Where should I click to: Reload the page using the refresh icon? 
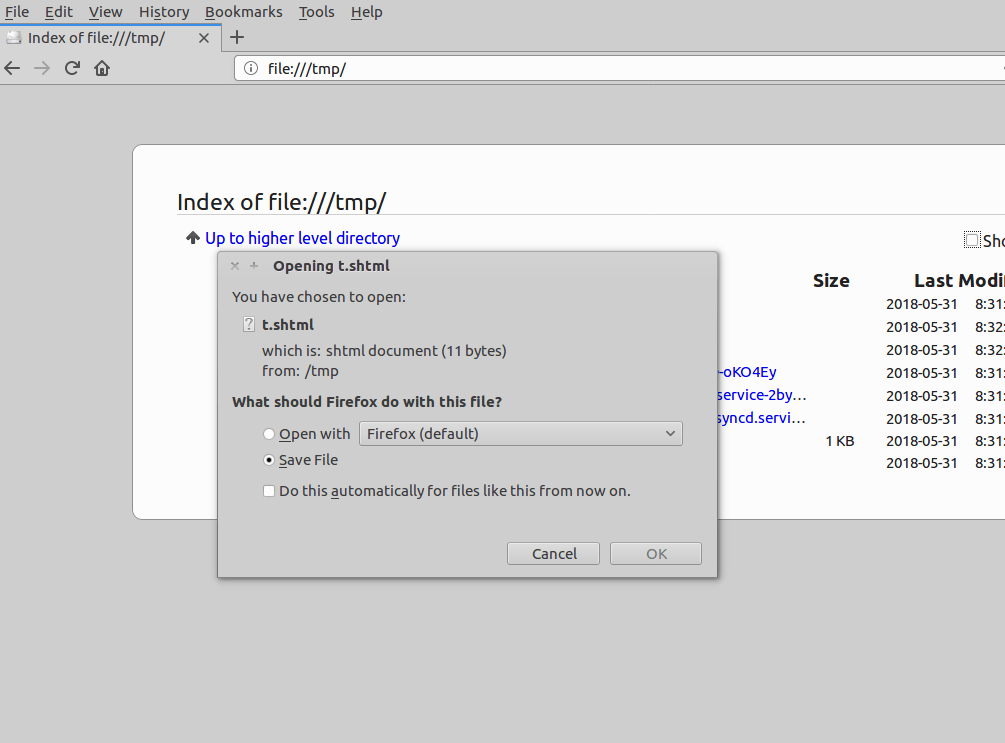[x=71, y=68]
